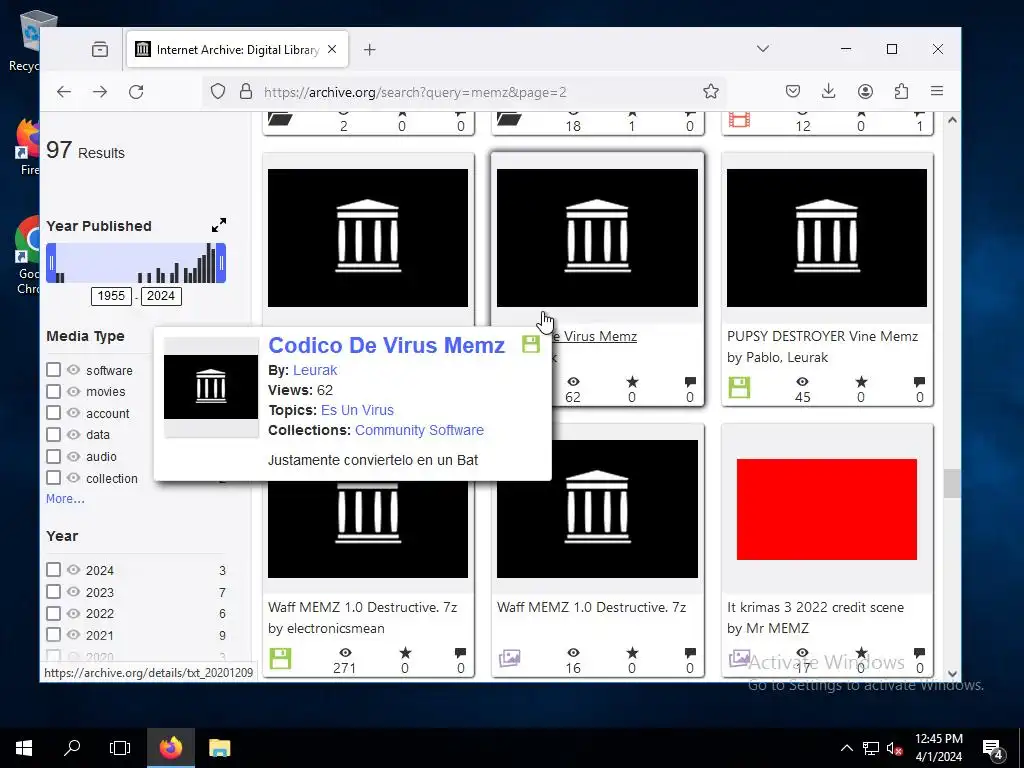
Task: Click the floppy icon on electronicsmean Waff MEMZ card
Action: (281, 658)
